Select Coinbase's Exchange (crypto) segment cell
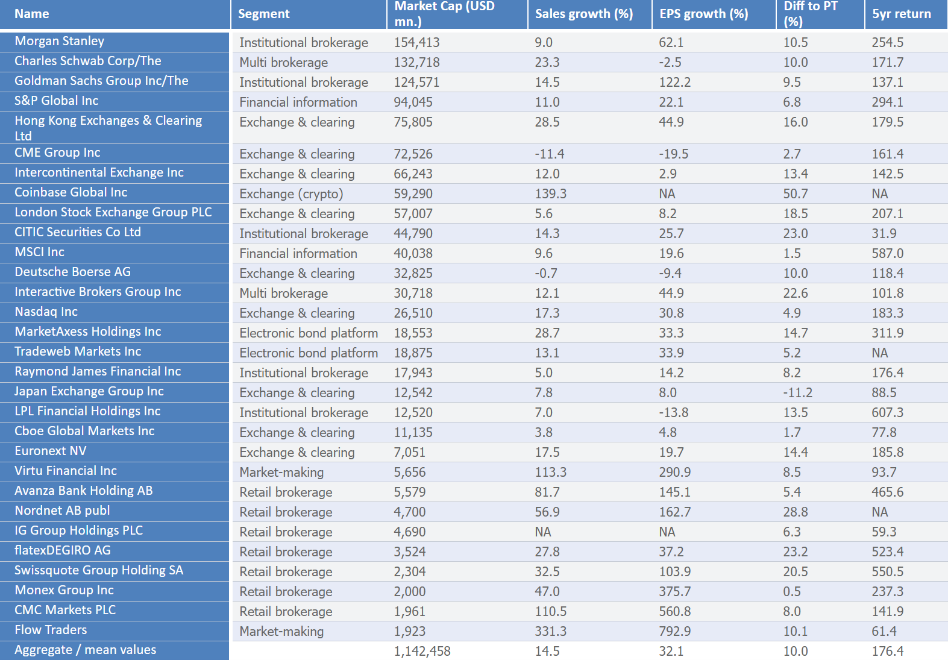 click(x=291, y=194)
